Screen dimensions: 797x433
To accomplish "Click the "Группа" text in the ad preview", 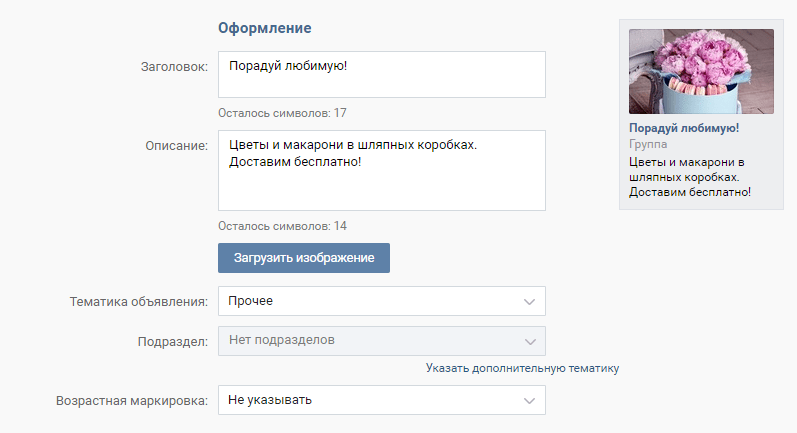I will coord(648,144).
